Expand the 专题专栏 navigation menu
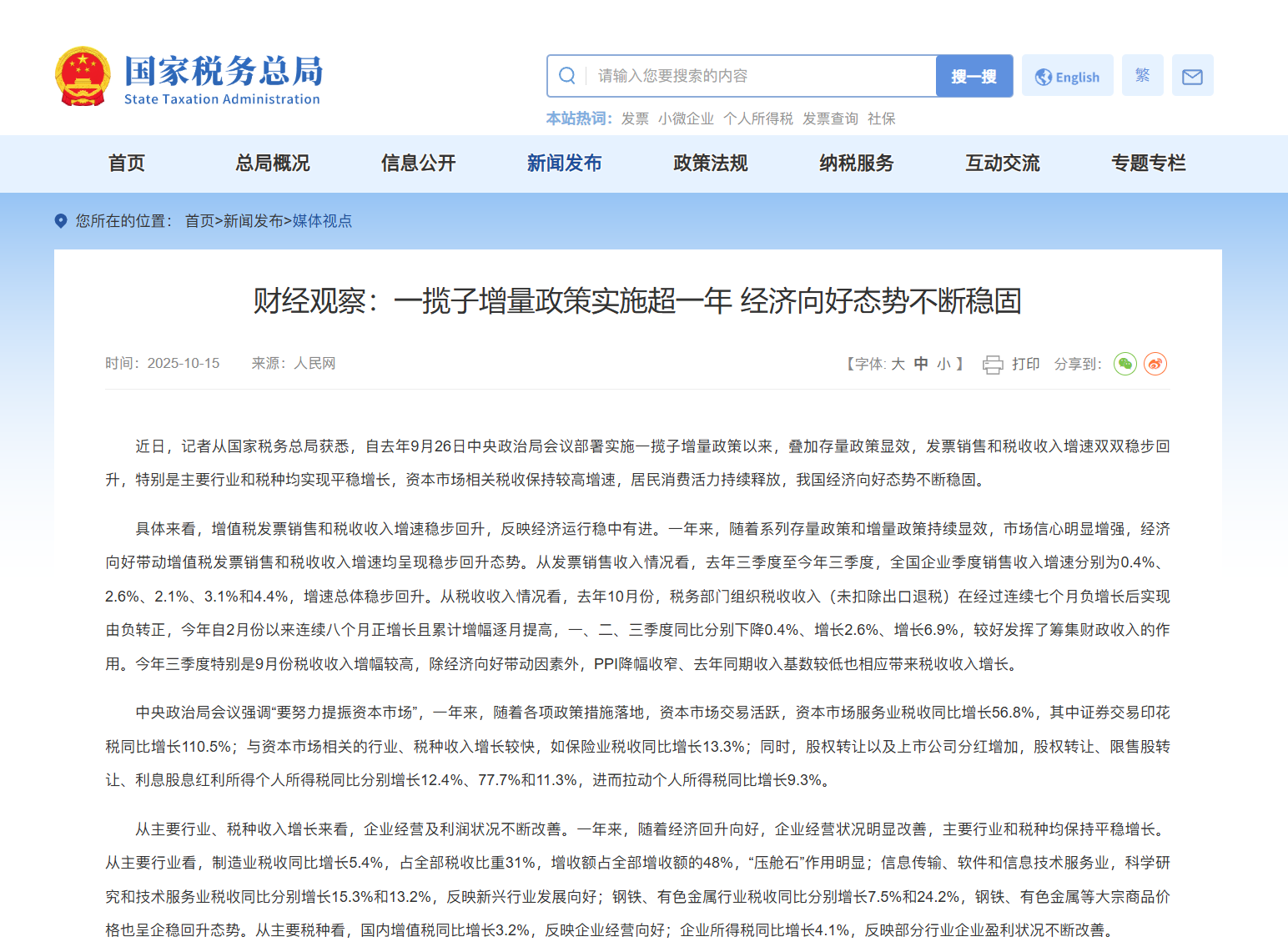Image resolution: width=1288 pixels, height=952 pixels. click(1148, 164)
